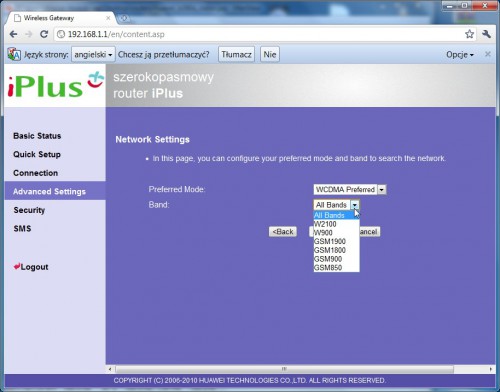Viewport: 500px width, 392px height.
Task: Select All Bands option
Action: tap(336, 215)
